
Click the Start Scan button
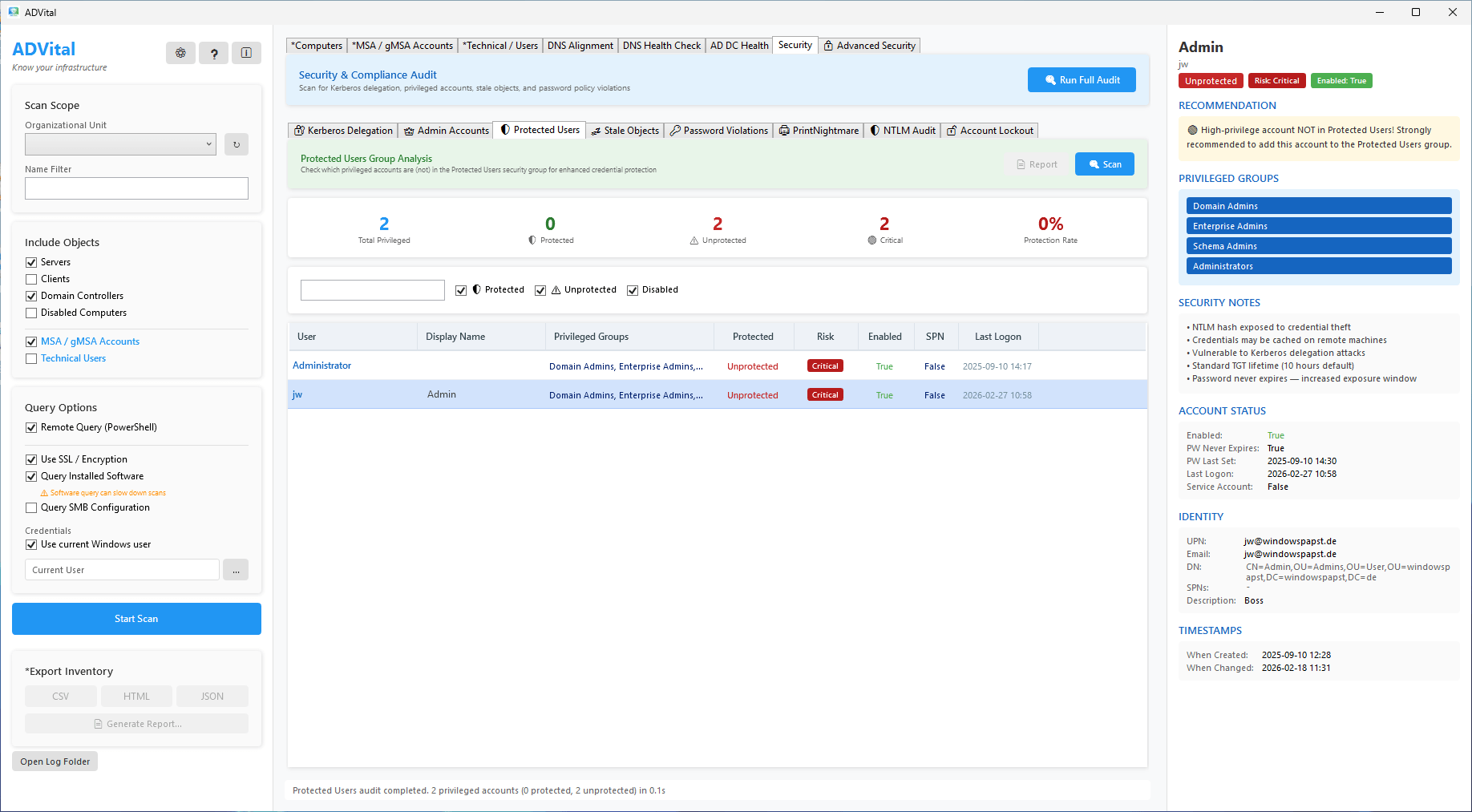(136, 619)
